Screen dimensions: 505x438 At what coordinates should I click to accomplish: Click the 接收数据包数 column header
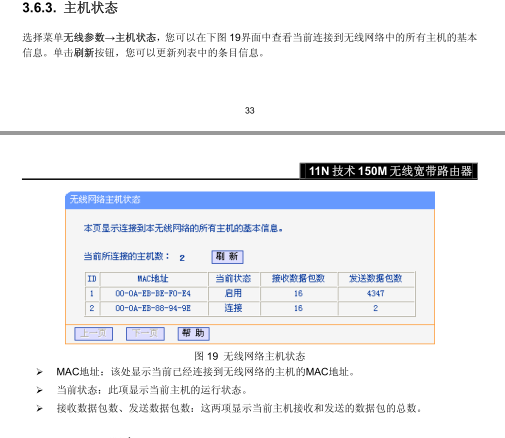pyautogui.click(x=298, y=279)
